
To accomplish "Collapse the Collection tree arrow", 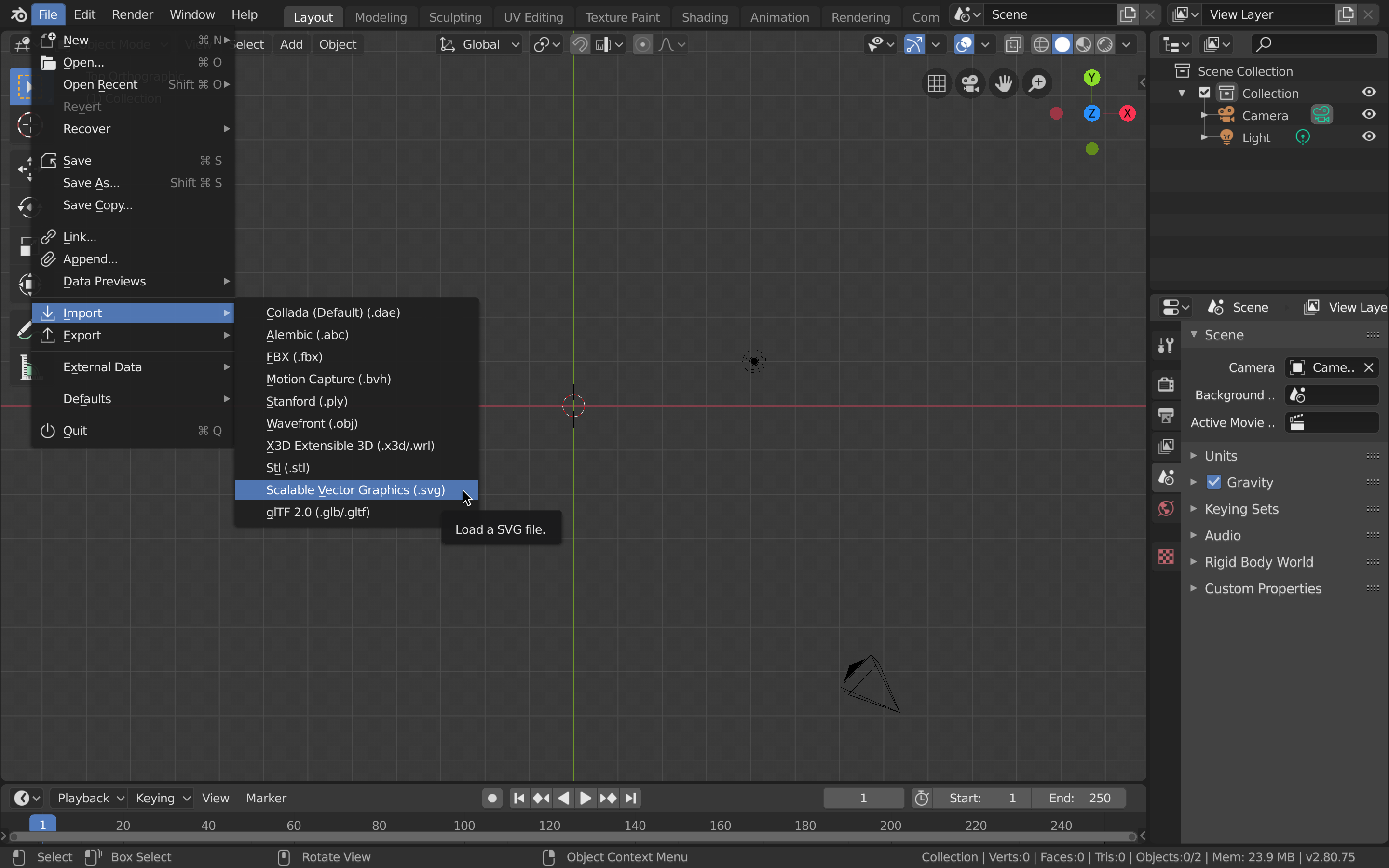I will 1182,93.
